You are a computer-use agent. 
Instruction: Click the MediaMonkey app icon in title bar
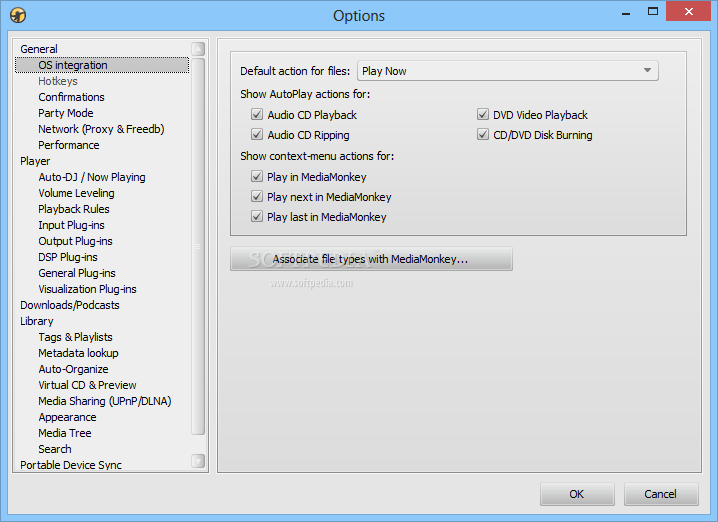tap(18, 15)
